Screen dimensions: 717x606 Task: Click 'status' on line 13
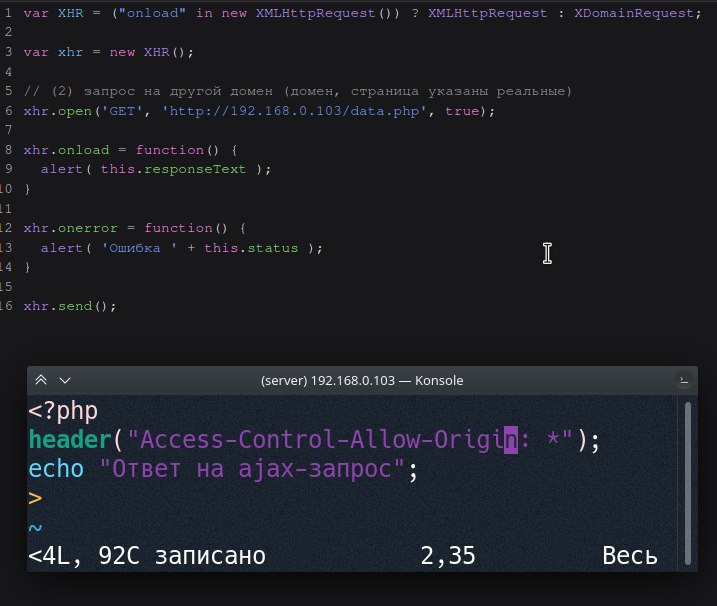click(273, 248)
